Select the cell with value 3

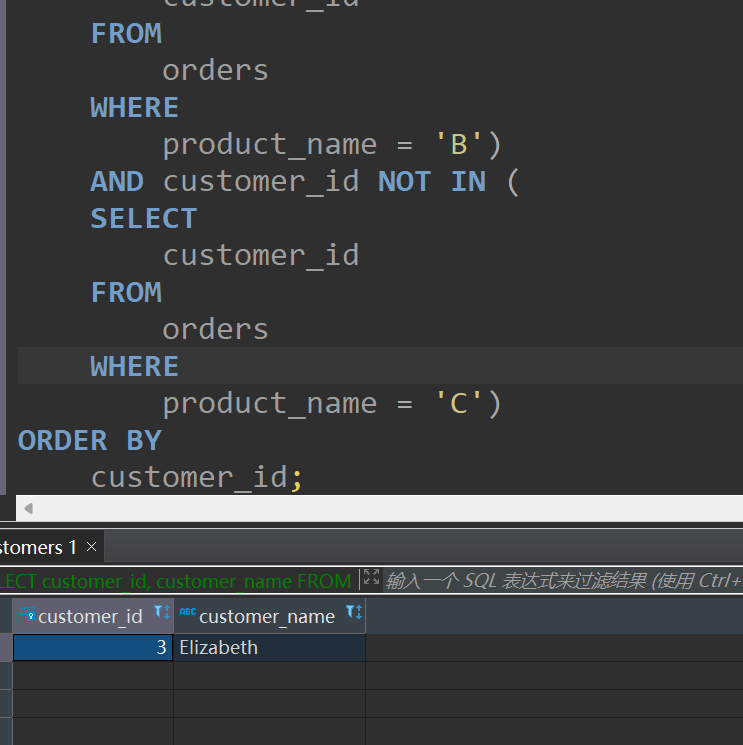click(93, 648)
